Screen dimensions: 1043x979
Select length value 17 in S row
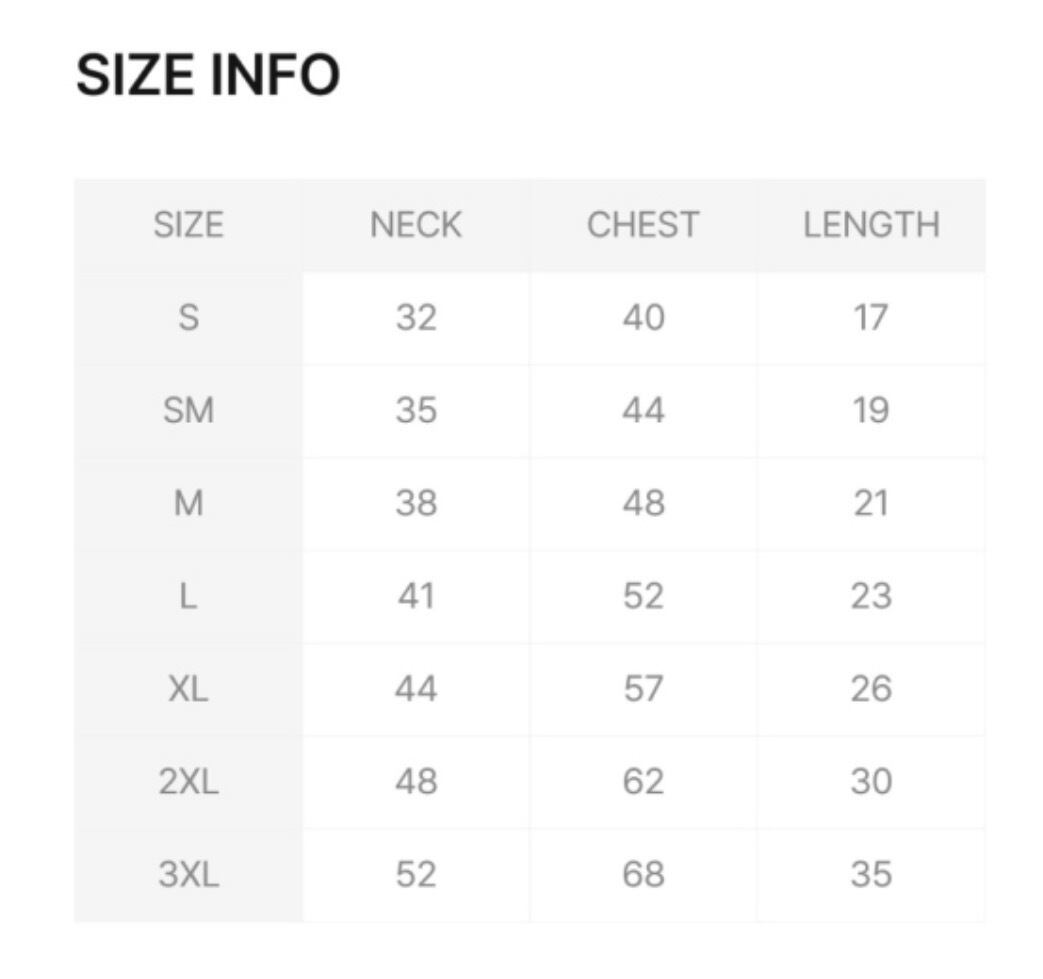[x=870, y=318]
